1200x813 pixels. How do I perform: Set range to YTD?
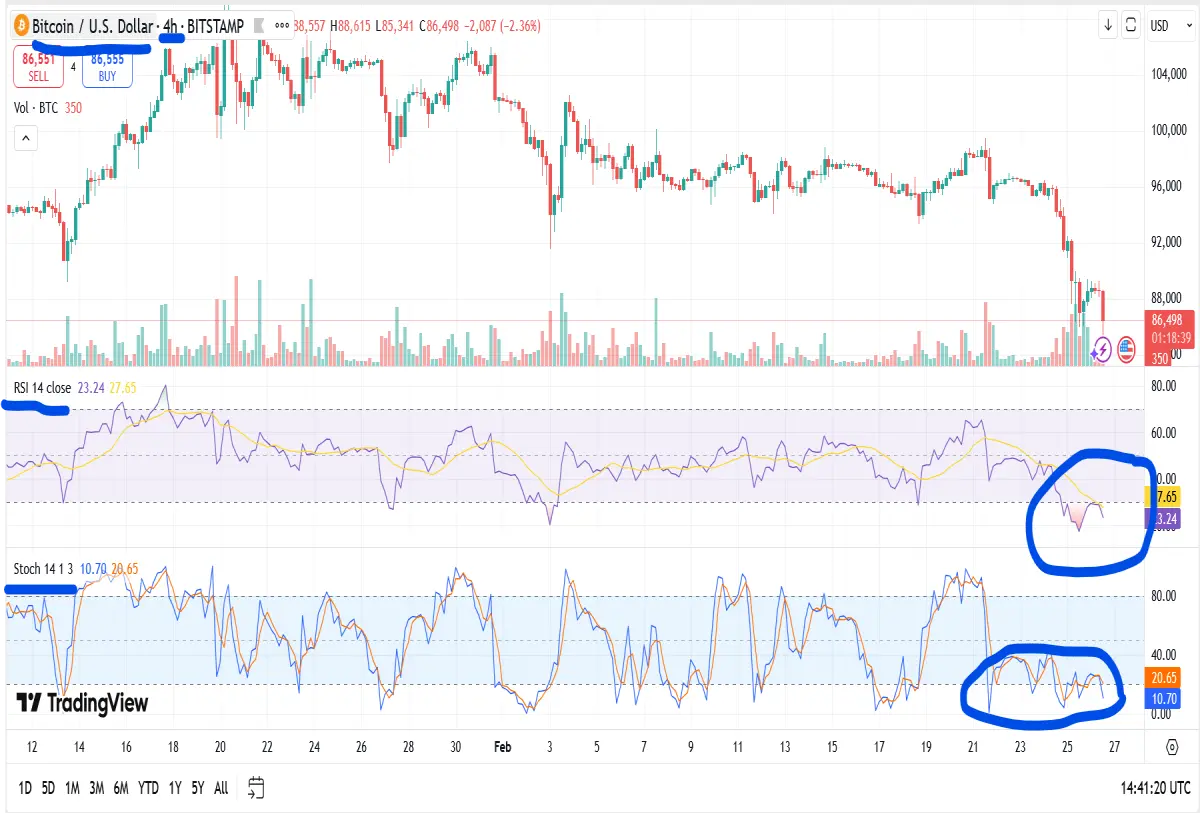[149, 788]
